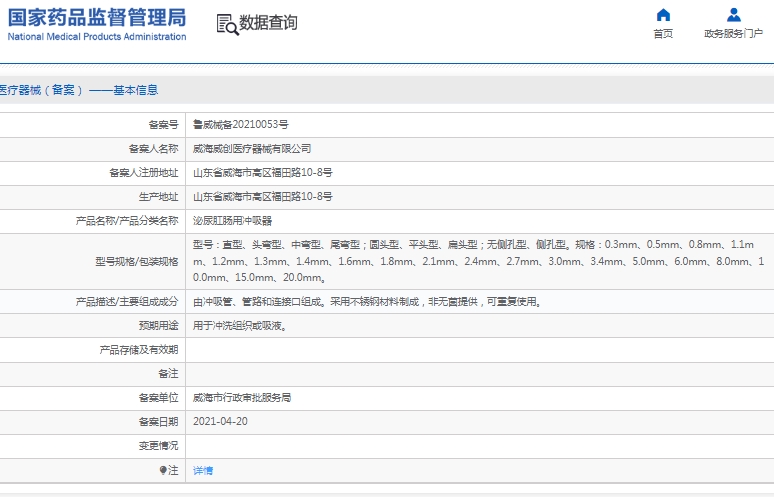Viewport: 774px width, 497px height.
Task: Click the 数据查询 magnifier document icon
Action: pos(228,24)
